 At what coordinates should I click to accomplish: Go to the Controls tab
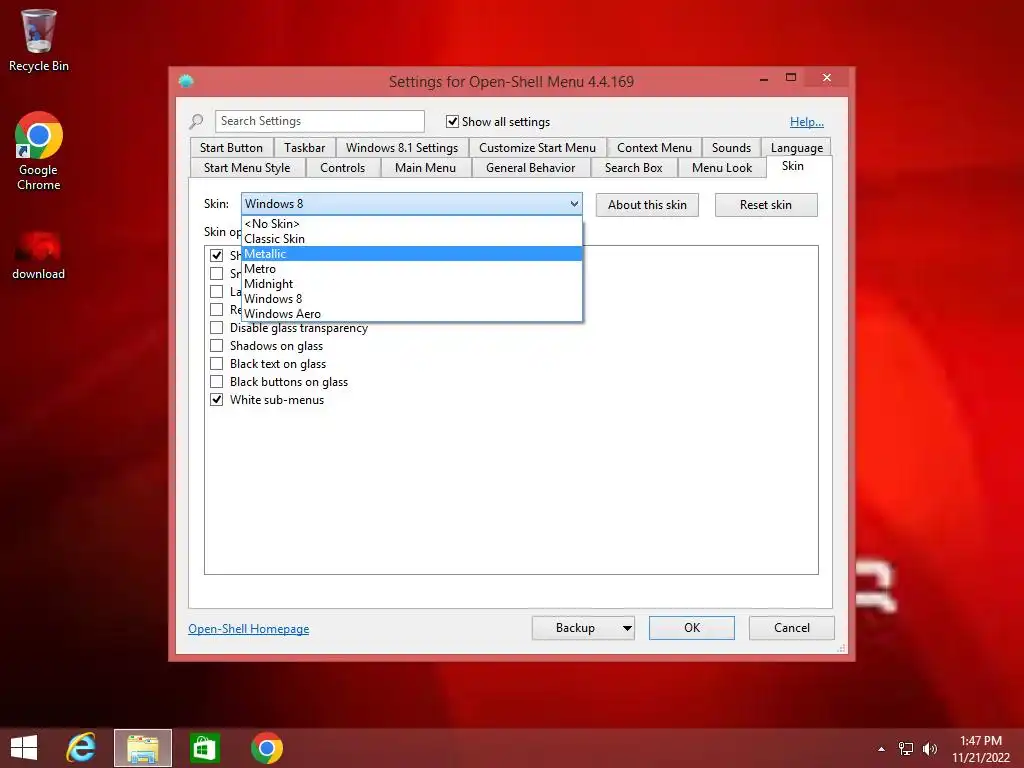pos(342,168)
